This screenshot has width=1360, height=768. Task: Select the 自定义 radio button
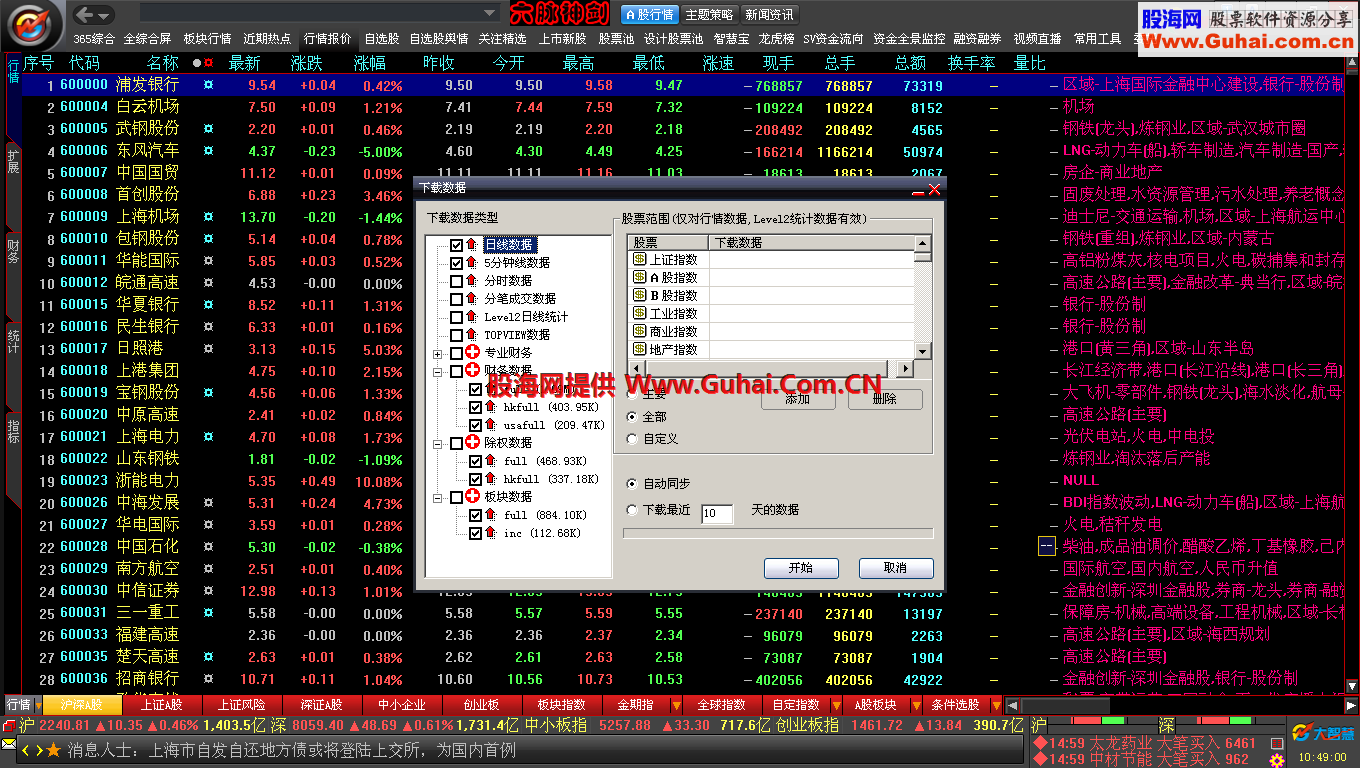[x=632, y=438]
